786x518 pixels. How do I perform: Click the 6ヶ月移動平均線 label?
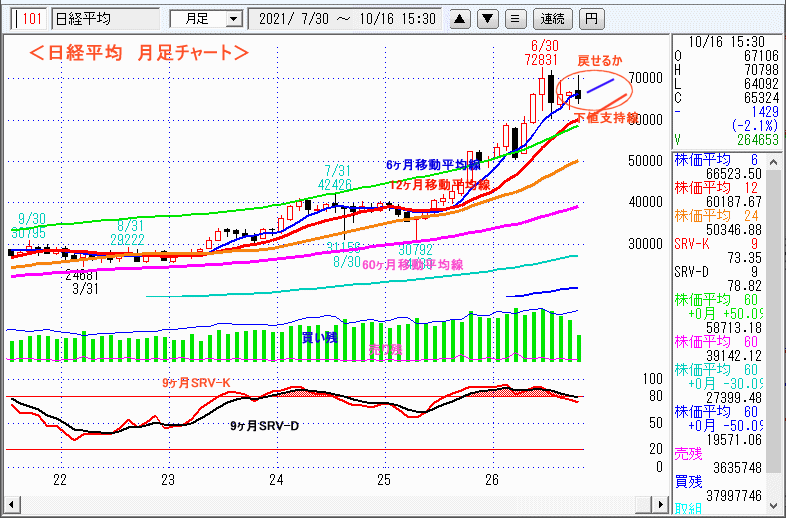point(433,165)
